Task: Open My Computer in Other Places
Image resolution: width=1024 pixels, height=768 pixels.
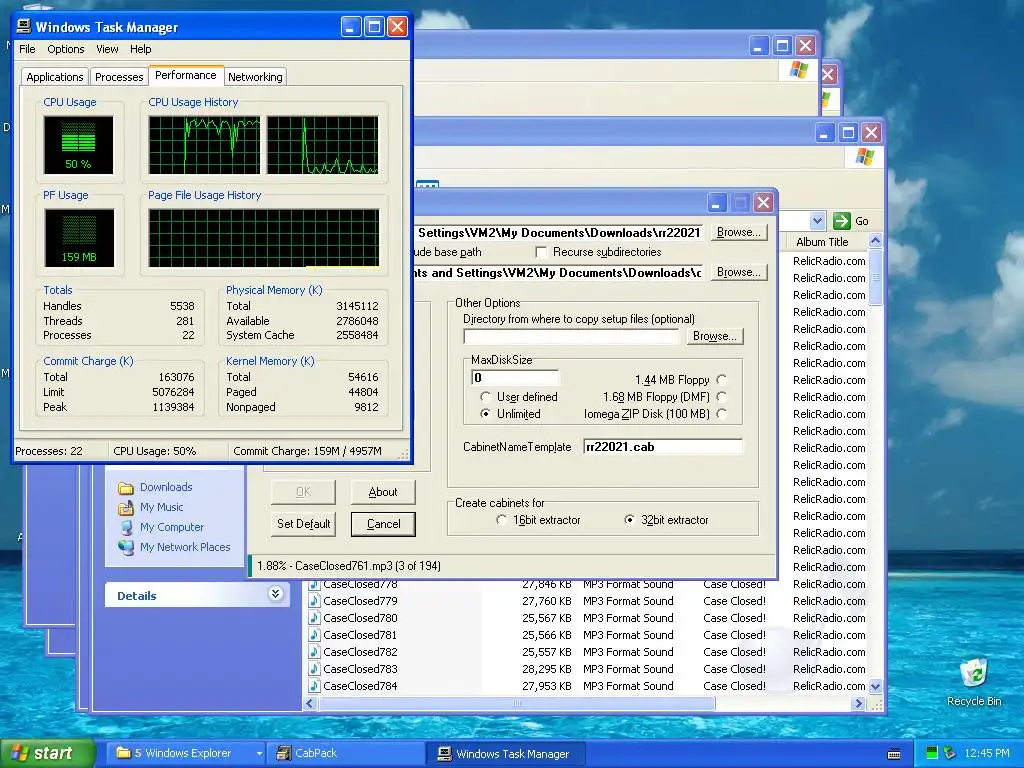Action: (172, 527)
